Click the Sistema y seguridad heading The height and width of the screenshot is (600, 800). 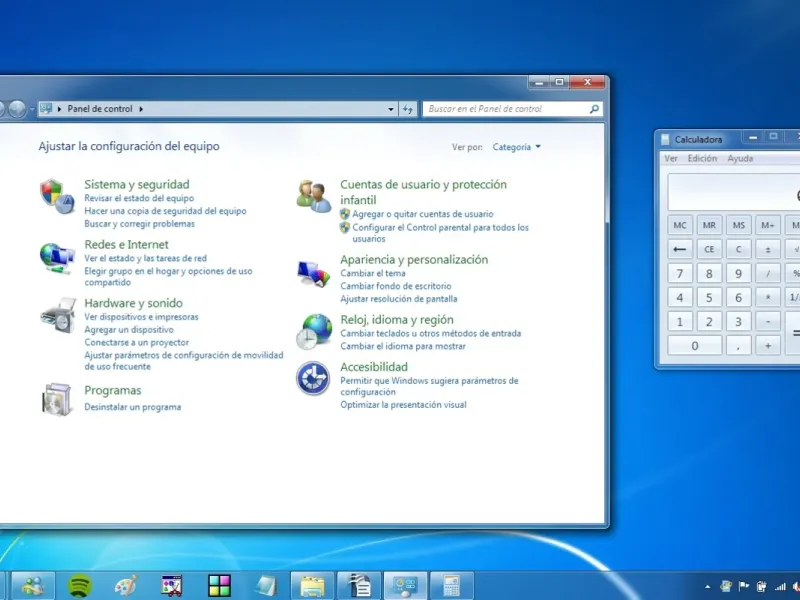pyautogui.click(x=137, y=184)
